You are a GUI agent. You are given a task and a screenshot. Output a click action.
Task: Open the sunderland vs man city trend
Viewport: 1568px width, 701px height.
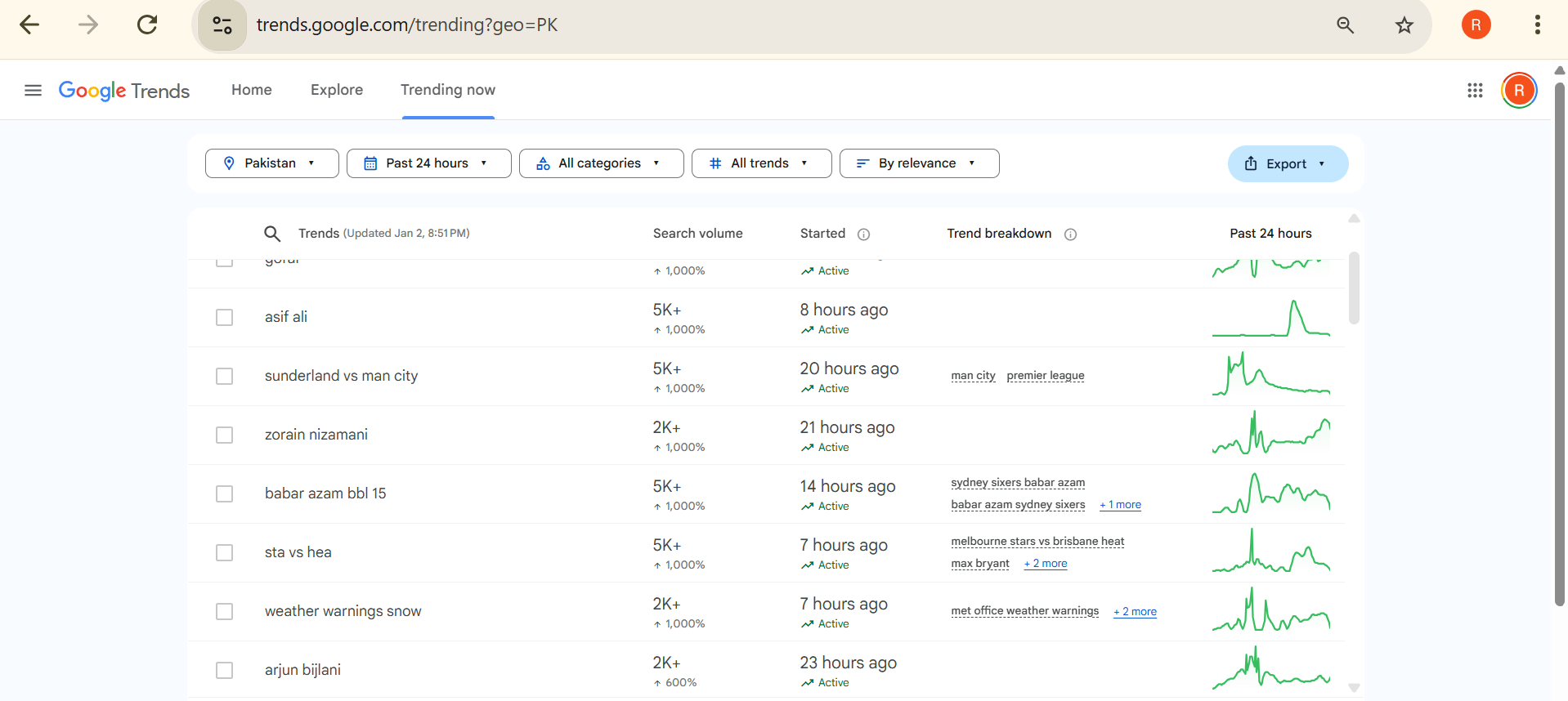click(x=341, y=376)
